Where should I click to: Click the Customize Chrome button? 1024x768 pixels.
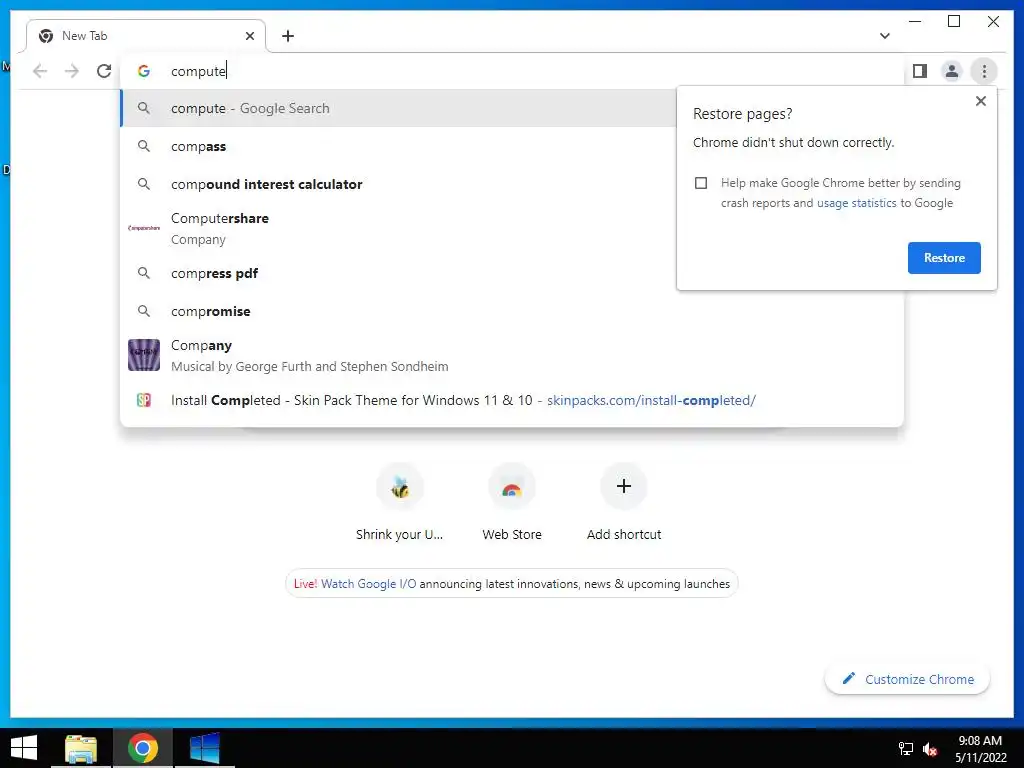point(907,679)
